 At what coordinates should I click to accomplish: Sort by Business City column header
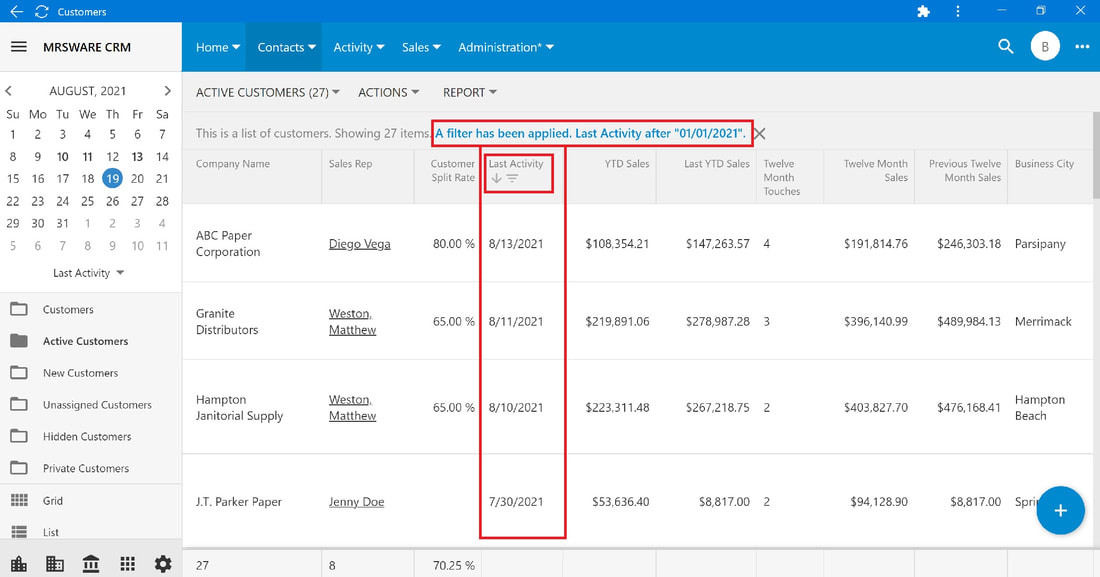point(1044,164)
